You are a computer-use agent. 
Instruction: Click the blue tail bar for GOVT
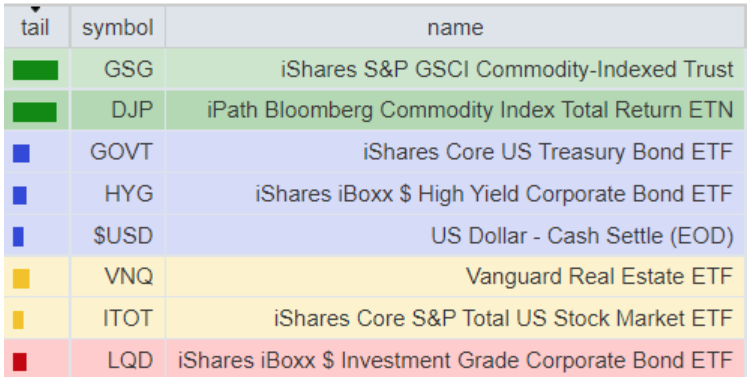[x=21, y=154]
